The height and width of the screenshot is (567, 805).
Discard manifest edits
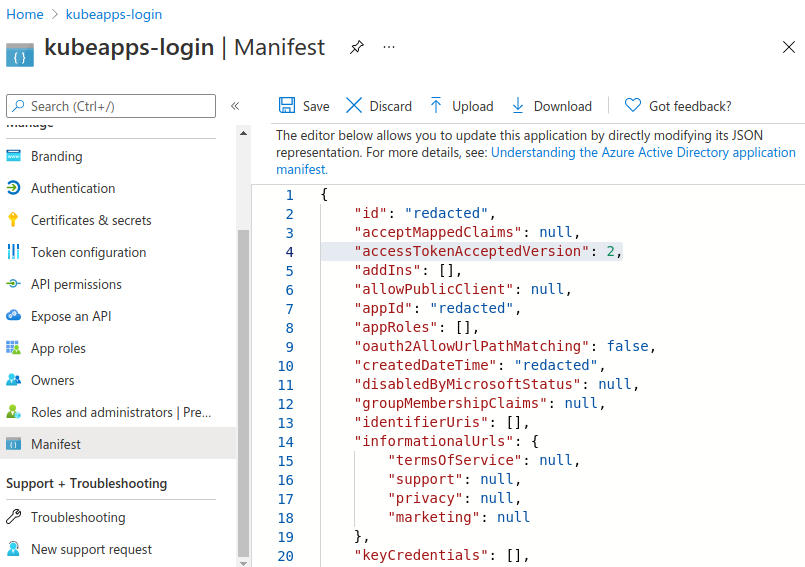pyautogui.click(x=379, y=106)
